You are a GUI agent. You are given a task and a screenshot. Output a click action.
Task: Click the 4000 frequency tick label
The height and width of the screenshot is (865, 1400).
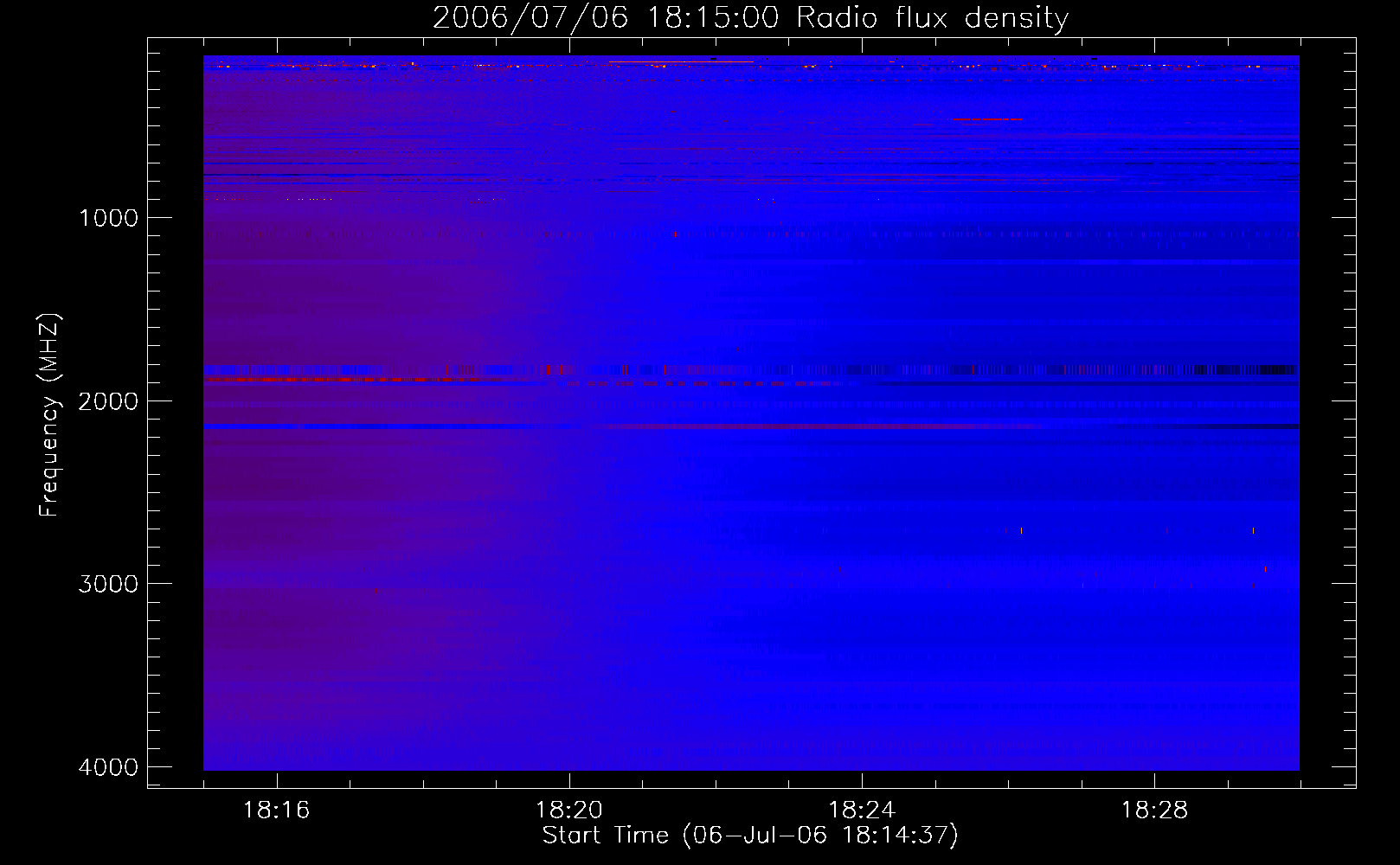pyautogui.click(x=108, y=767)
